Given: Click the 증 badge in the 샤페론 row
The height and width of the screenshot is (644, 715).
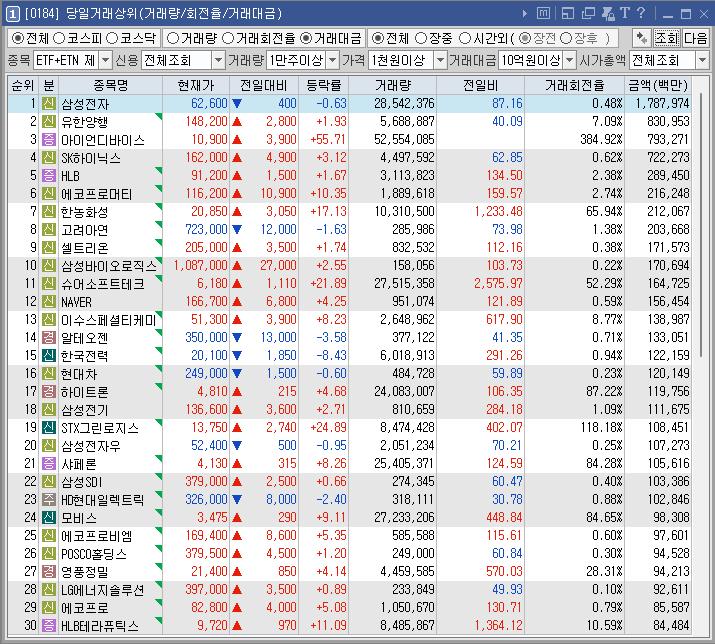Looking at the screenshot, I should pos(49,464).
